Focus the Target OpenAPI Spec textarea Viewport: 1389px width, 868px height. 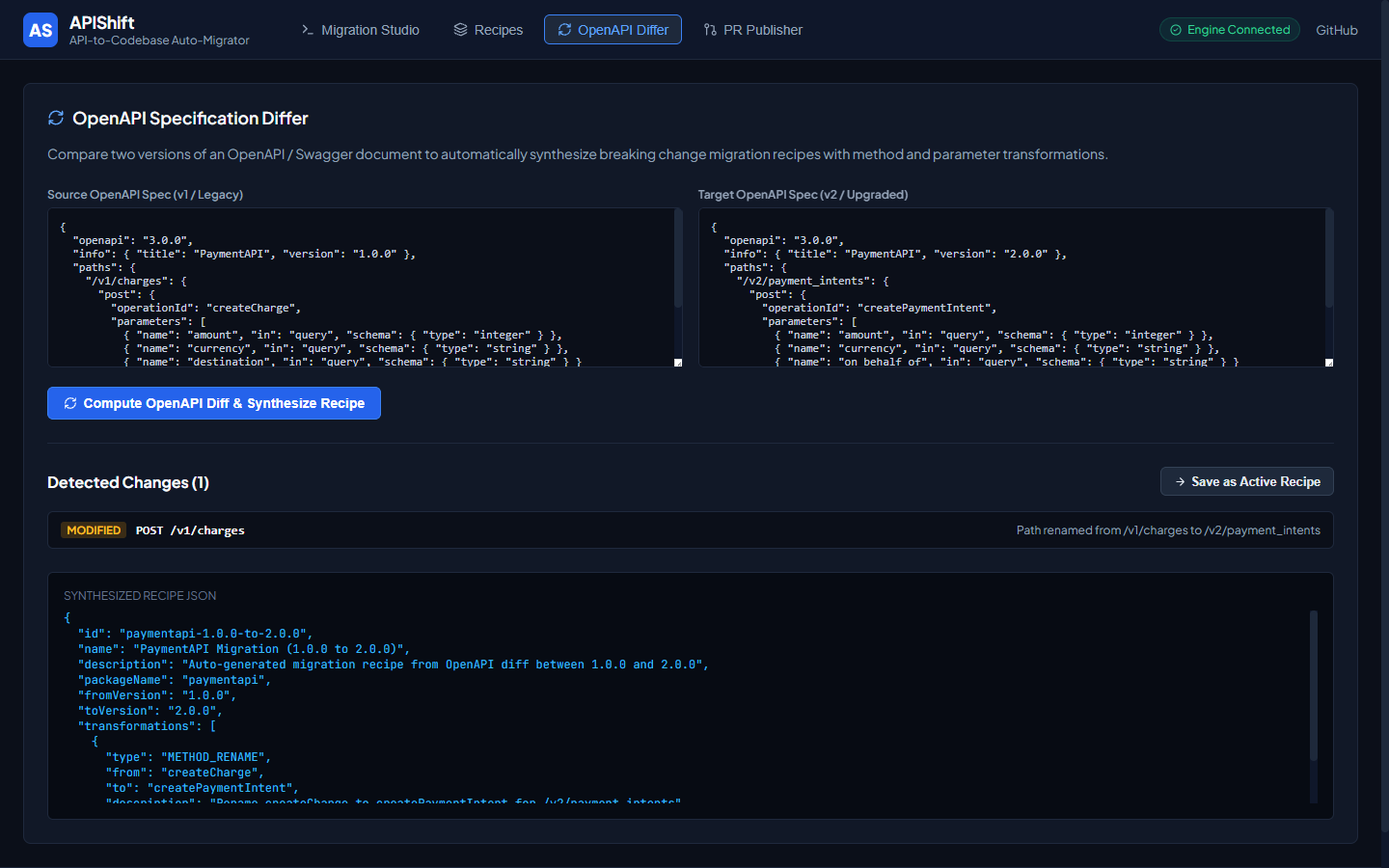tap(1016, 287)
